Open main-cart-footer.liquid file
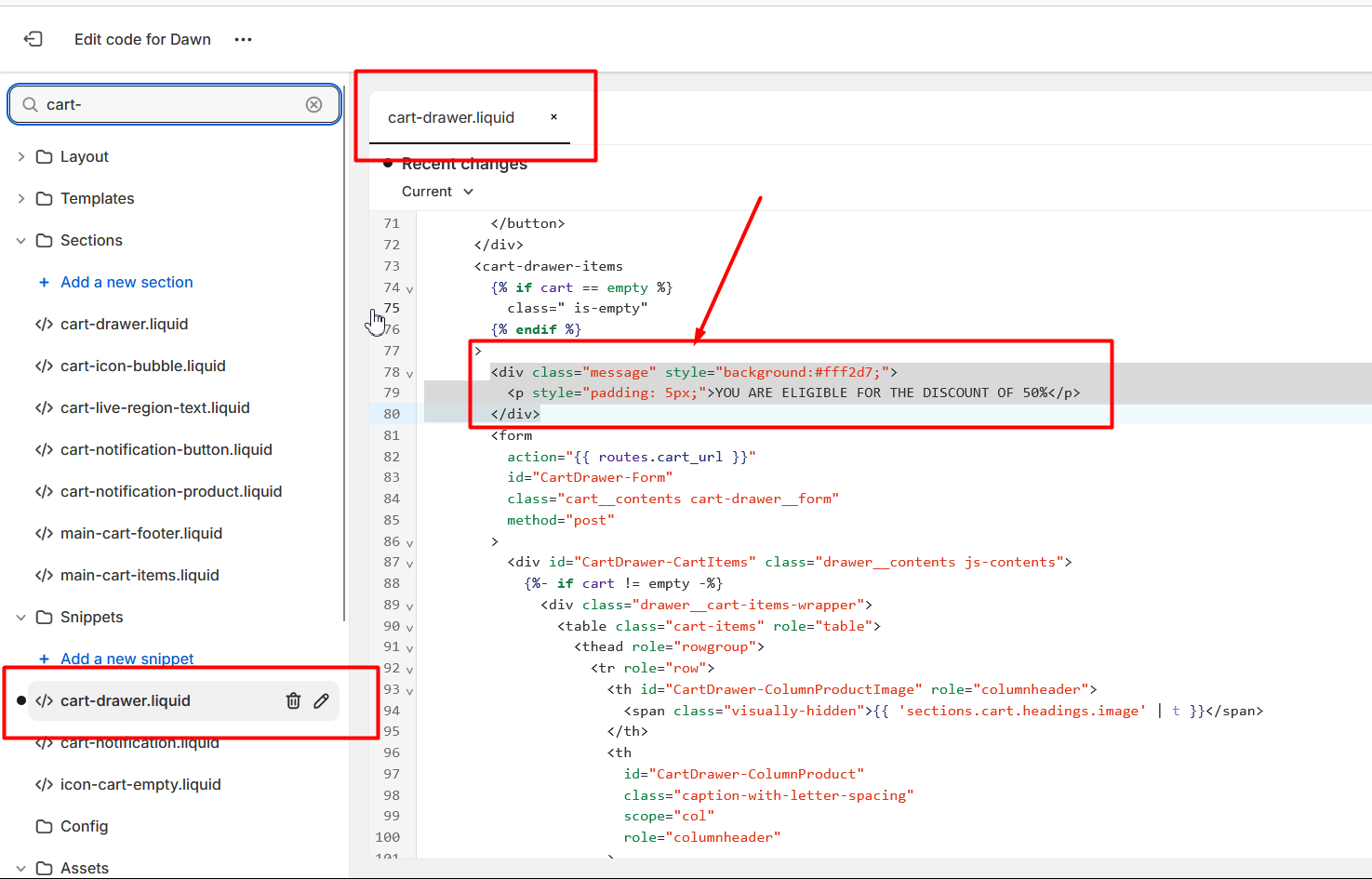The height and width of the screenshot is (879, 1372). coord(140,533)
